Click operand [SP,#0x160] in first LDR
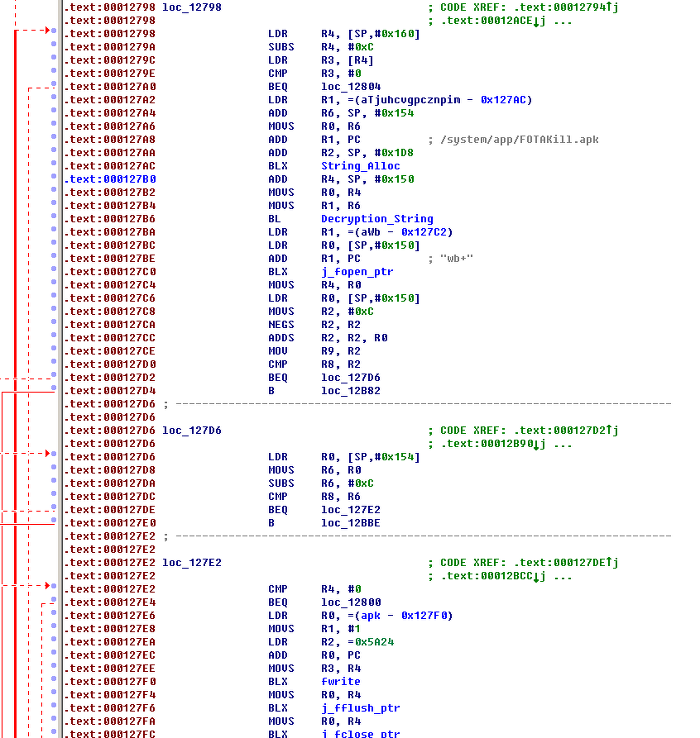This screenshot has width=700, height=738. [383, 34]
